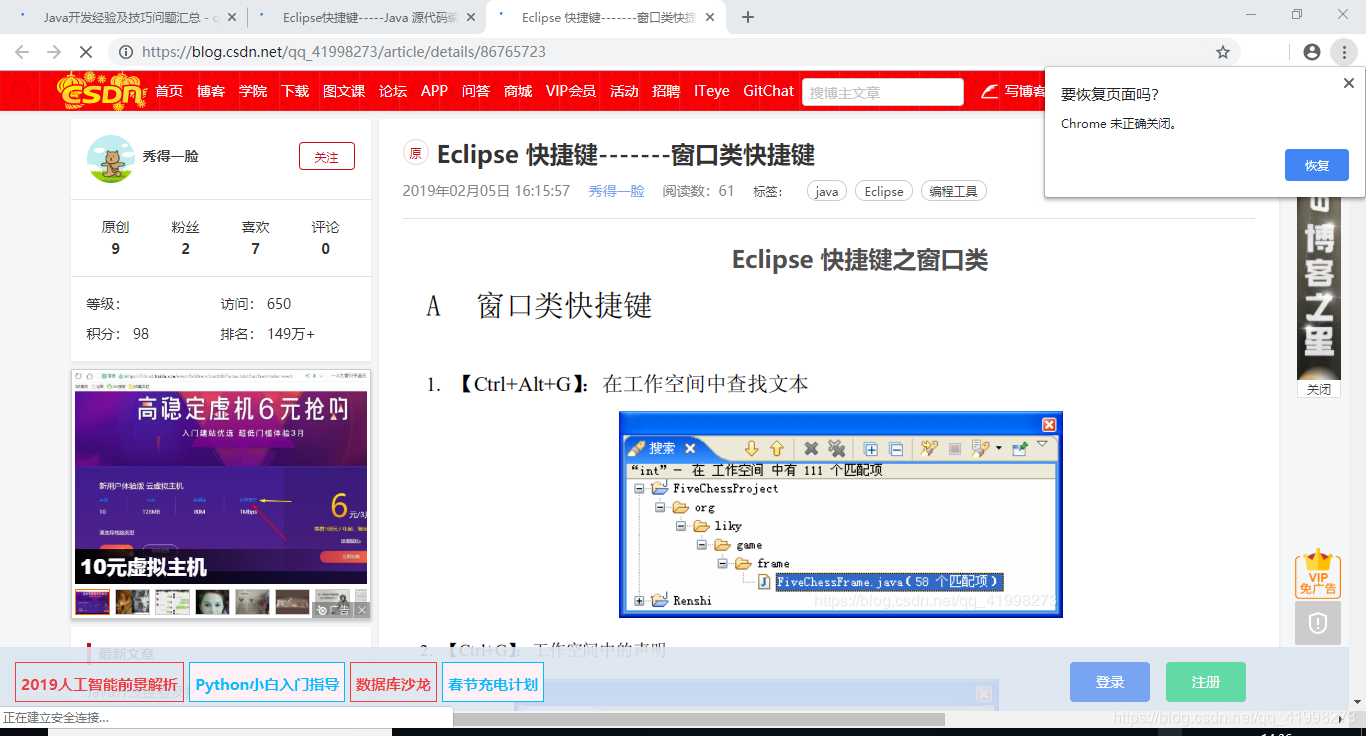Open 图文课 in the CSDN navigation
Viewport: 1366px width, 736px height.
(x=344, y=91)
